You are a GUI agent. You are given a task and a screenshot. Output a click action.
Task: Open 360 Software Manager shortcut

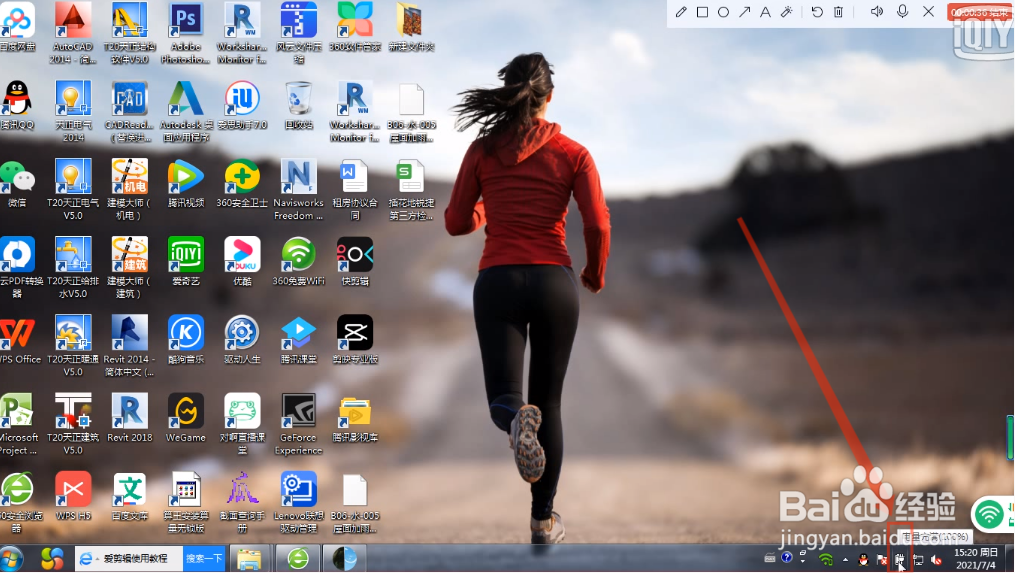pos(355,26)
